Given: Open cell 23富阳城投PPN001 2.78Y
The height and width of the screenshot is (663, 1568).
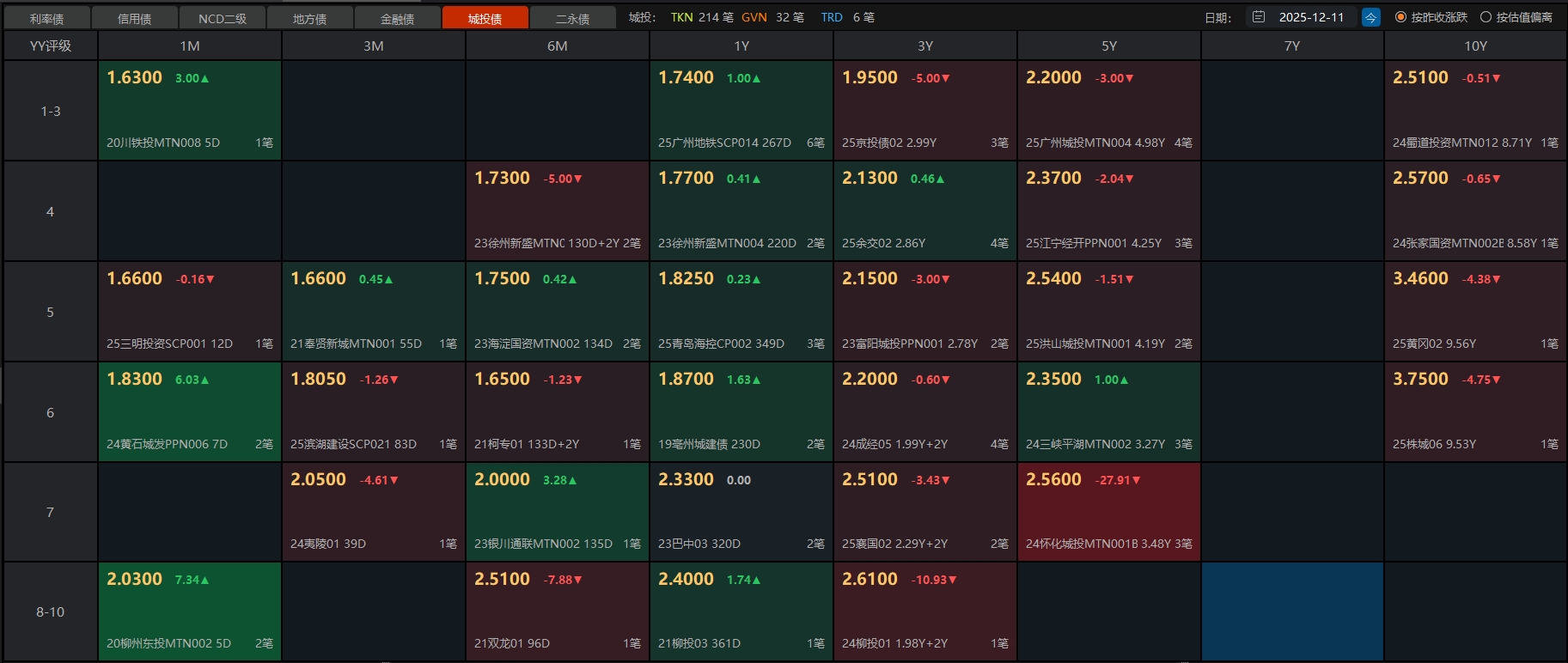Looking at the screenshot, I should point(925,312).
